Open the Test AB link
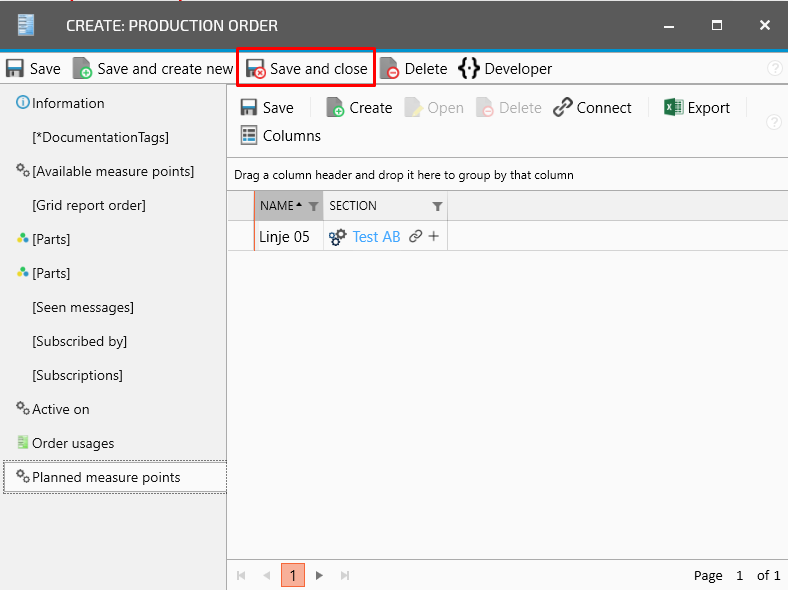The width and height of the screenshot is (788, 590). (x=376, y=237)
